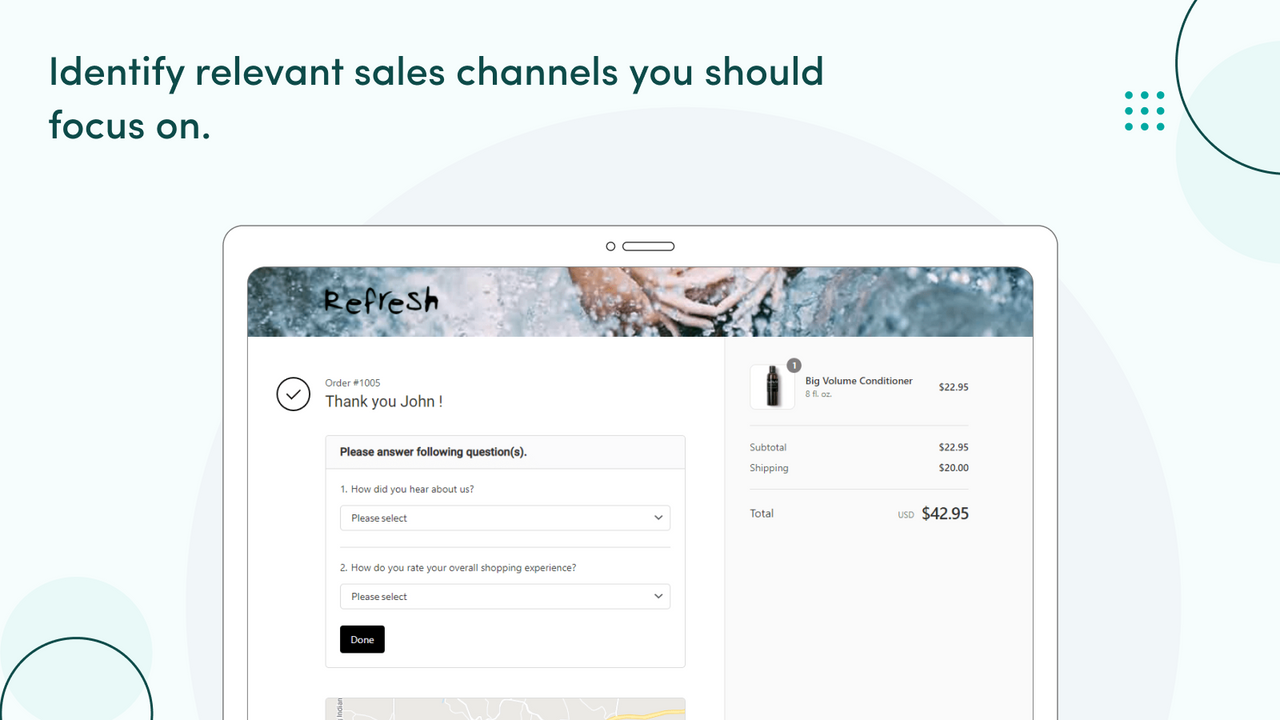
Task: Click the Done button
Action: click(361, 639)
